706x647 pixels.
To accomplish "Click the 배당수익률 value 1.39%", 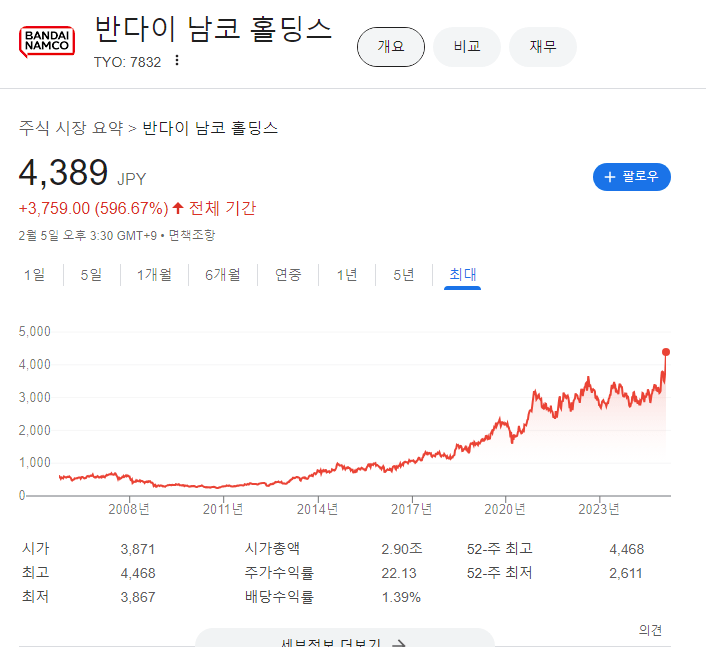I will [401, 597].
